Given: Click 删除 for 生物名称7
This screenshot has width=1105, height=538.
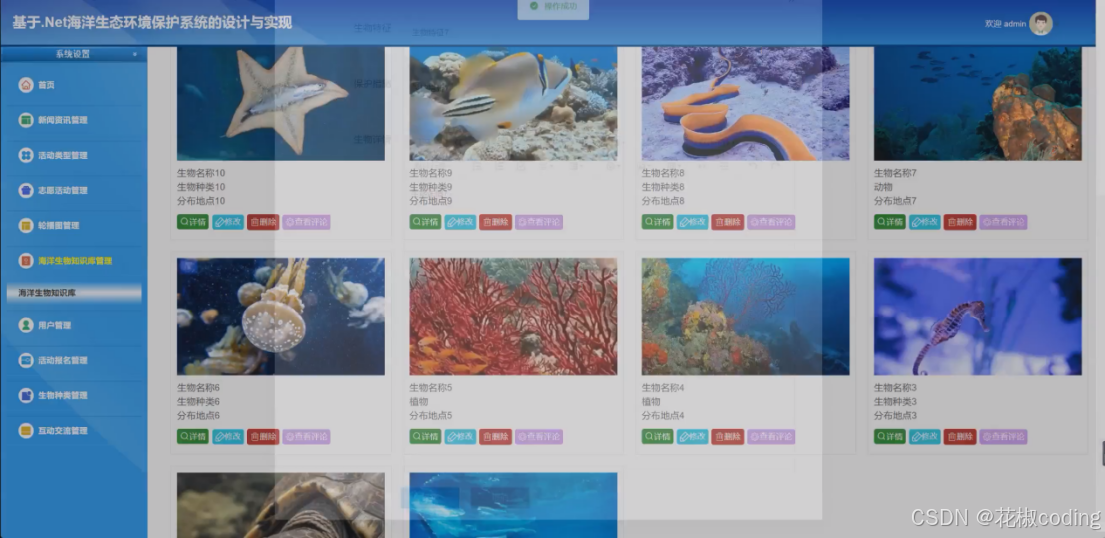Looking at the screenshot, I should point(960,222).
